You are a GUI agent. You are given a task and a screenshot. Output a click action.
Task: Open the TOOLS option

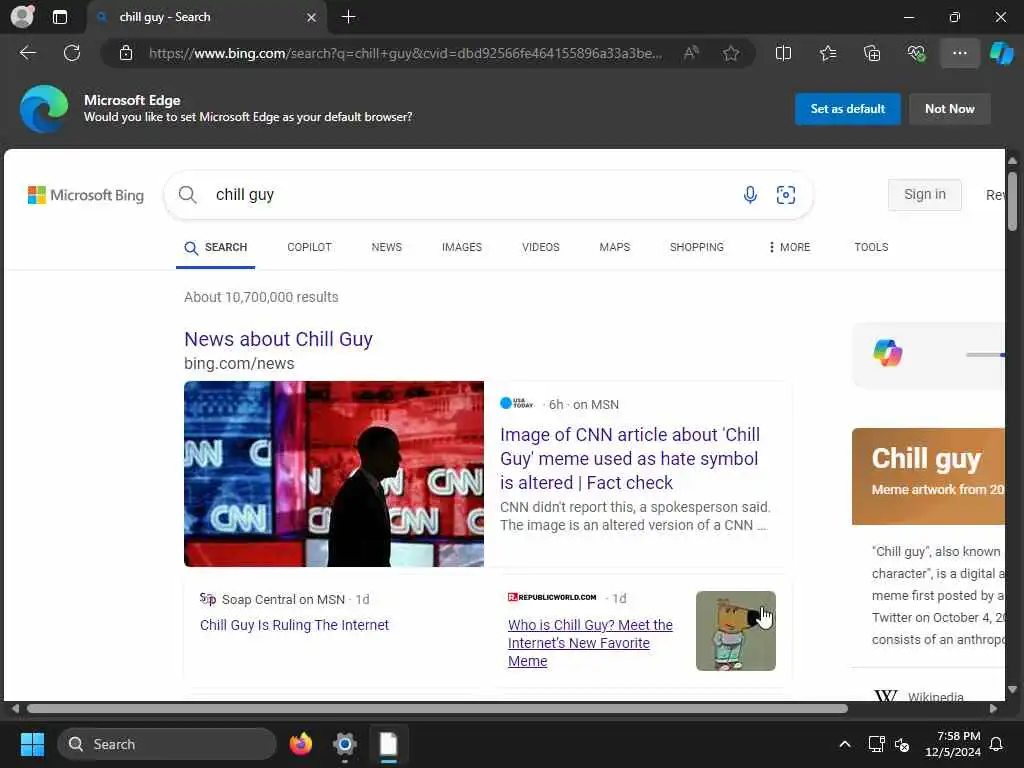(871, 248)
